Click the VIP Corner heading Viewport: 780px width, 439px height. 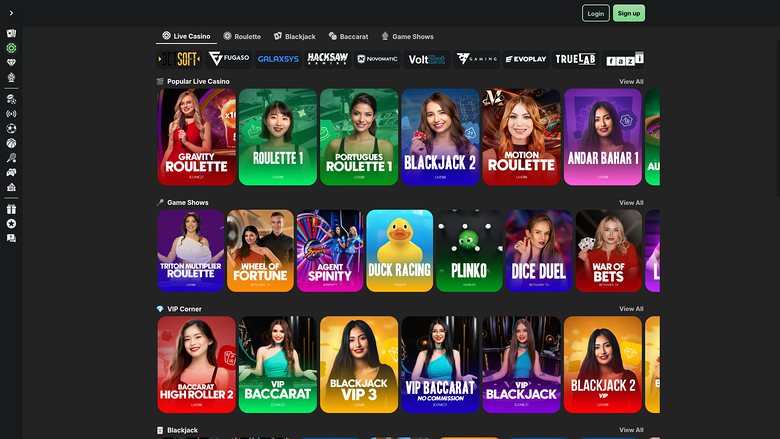point(184,309)
